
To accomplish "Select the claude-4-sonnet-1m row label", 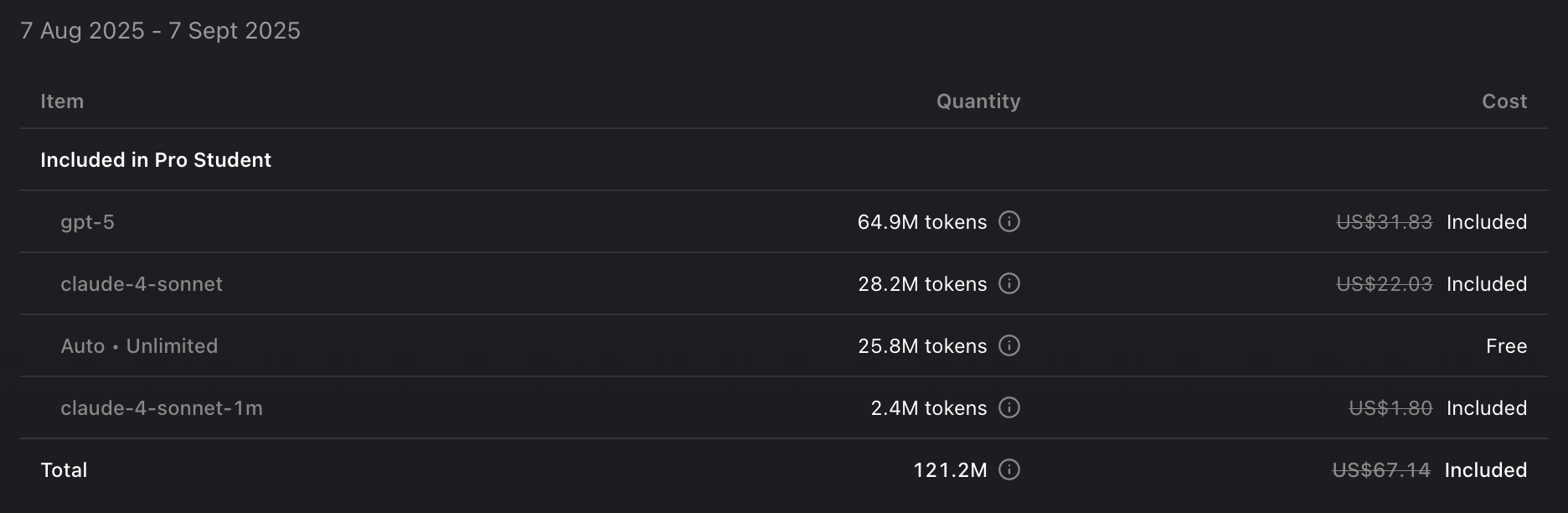I will pos(162,408).
